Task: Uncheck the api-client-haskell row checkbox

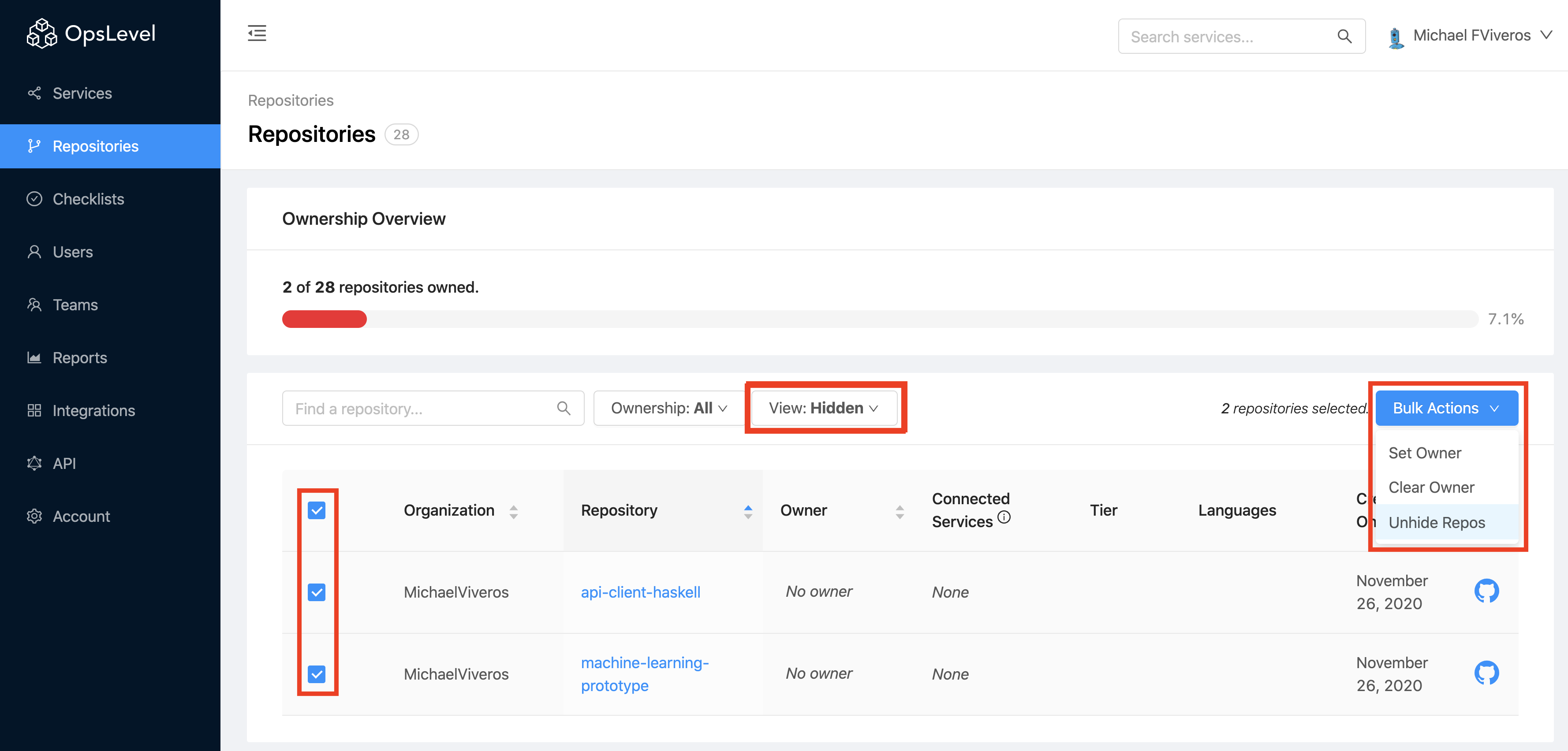Action: 317,592
